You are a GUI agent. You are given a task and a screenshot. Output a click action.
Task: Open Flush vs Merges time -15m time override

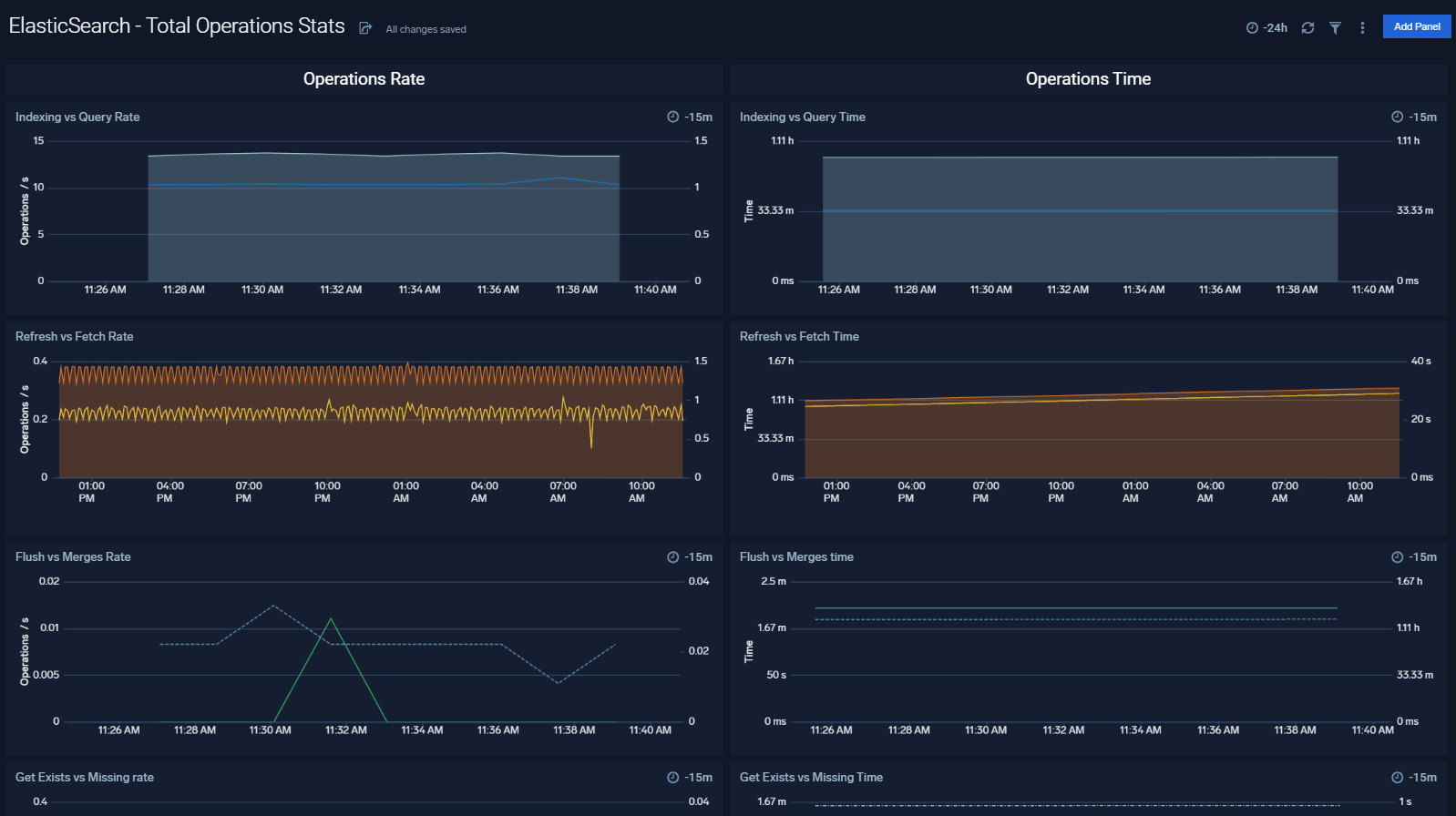click(1397, 557)
